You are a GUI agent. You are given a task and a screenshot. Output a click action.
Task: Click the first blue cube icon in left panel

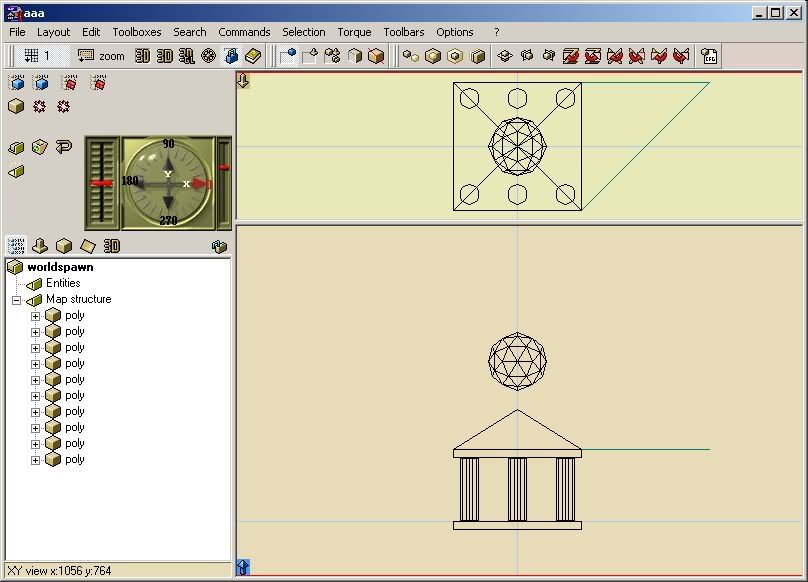coord(16,83)
